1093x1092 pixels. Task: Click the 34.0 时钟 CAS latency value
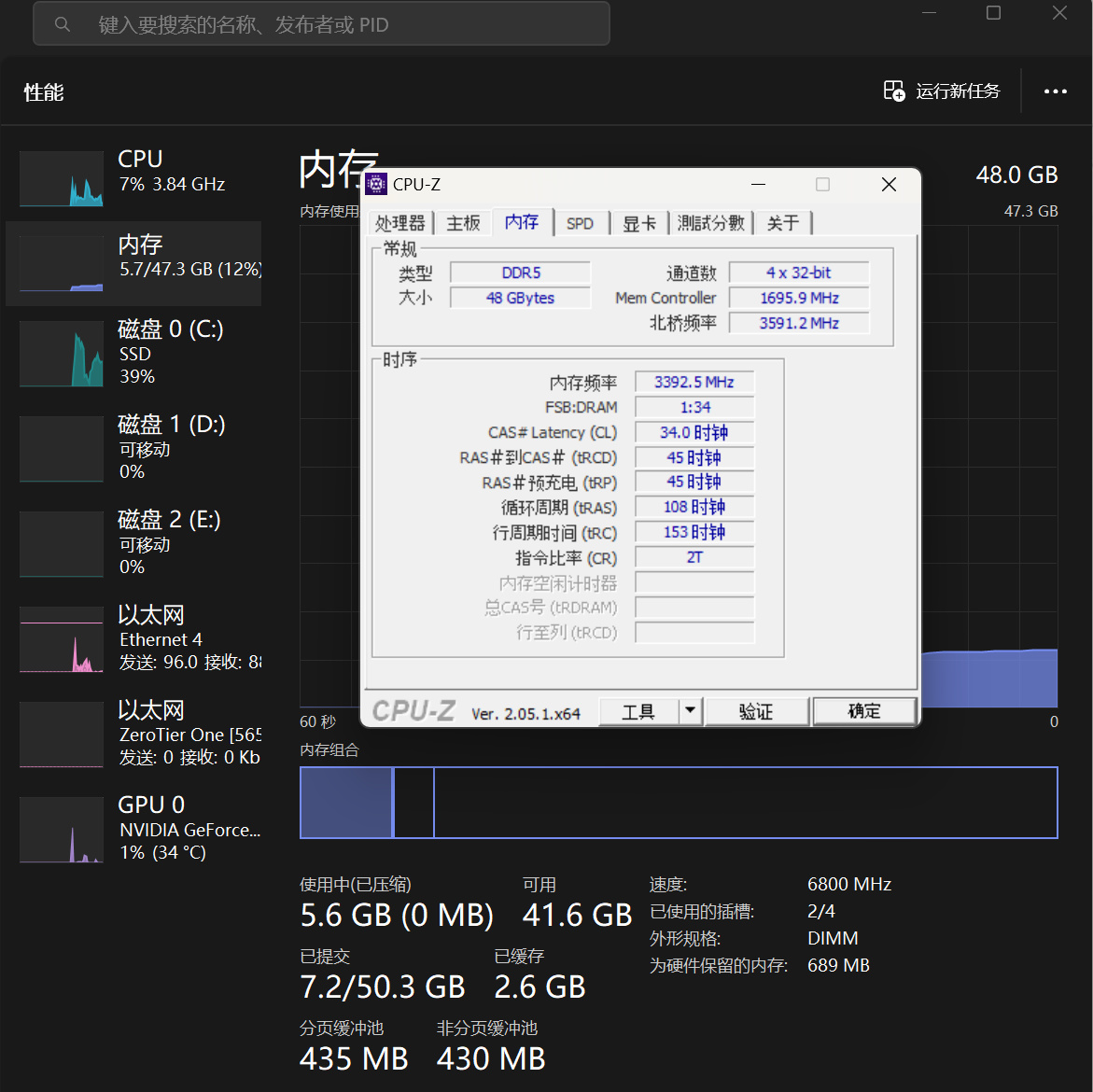click(x=694, y=432)
